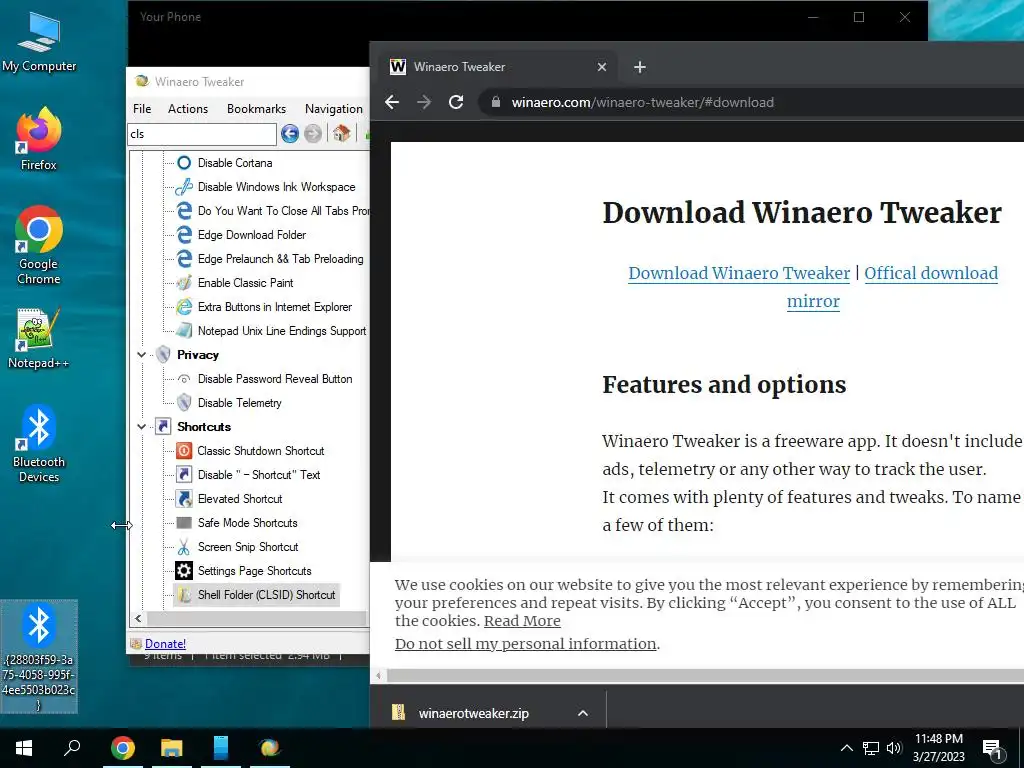Select the Privacy category label

pyautogui.click(x=198, y=355)
